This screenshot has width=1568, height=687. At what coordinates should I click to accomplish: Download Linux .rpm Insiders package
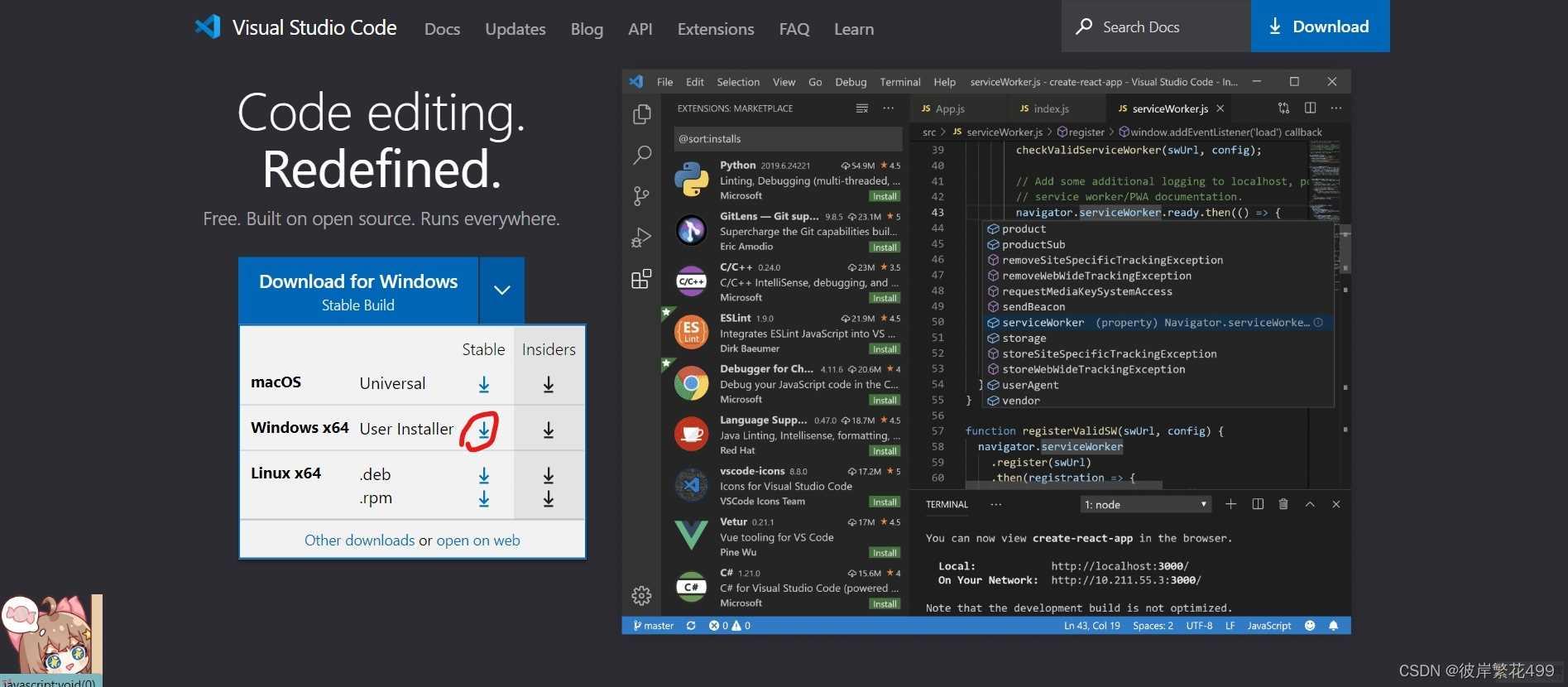point(549,499)
